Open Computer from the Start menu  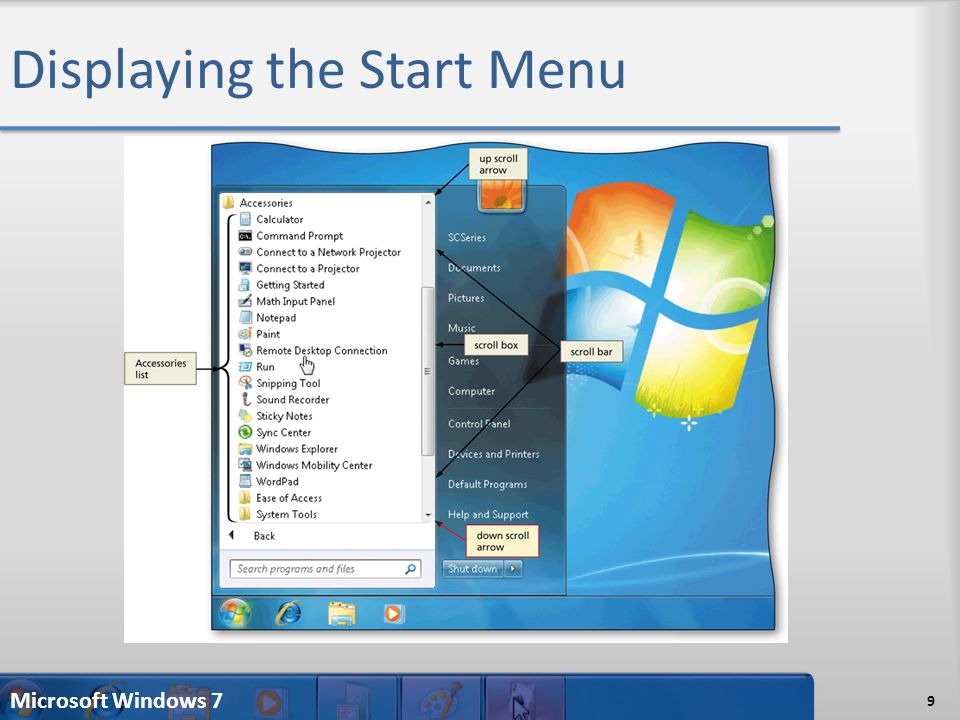(471, 391)
